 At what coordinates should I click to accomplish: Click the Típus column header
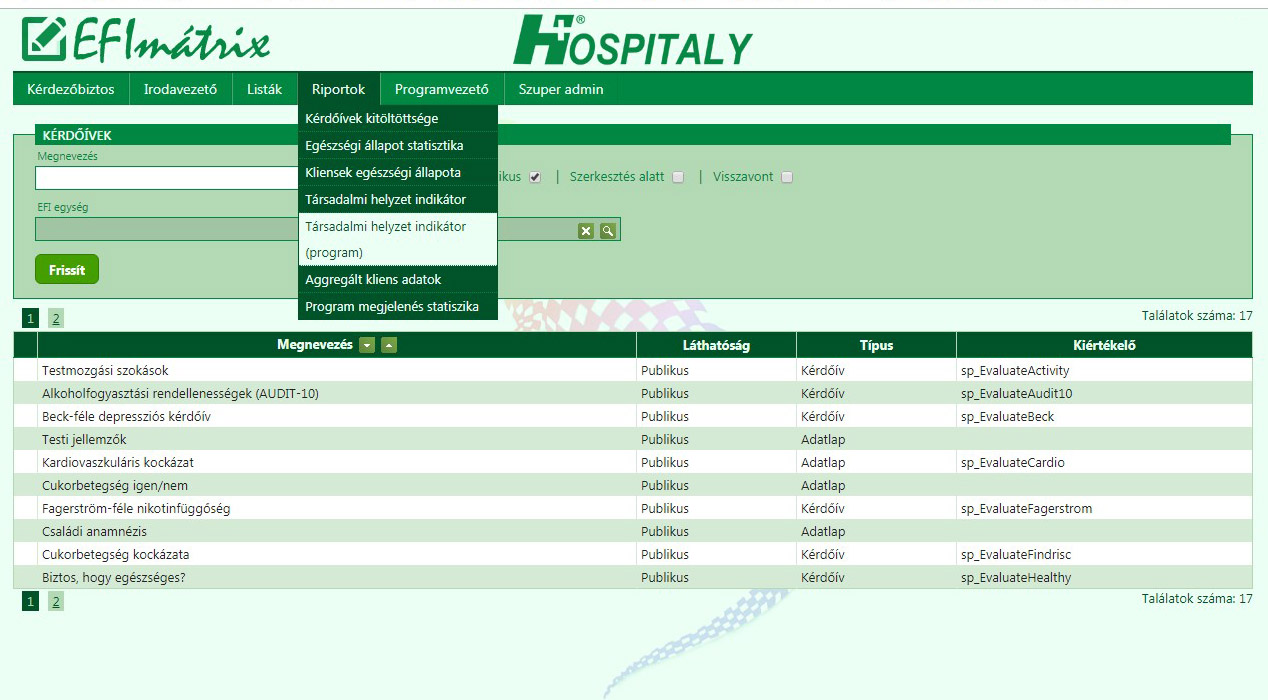click(x=876, y=345)
